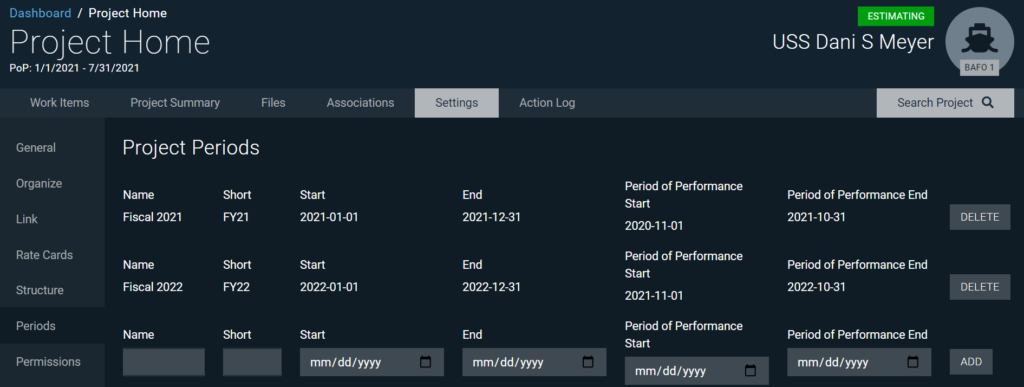Click the ADD period button

click(971, 362)
